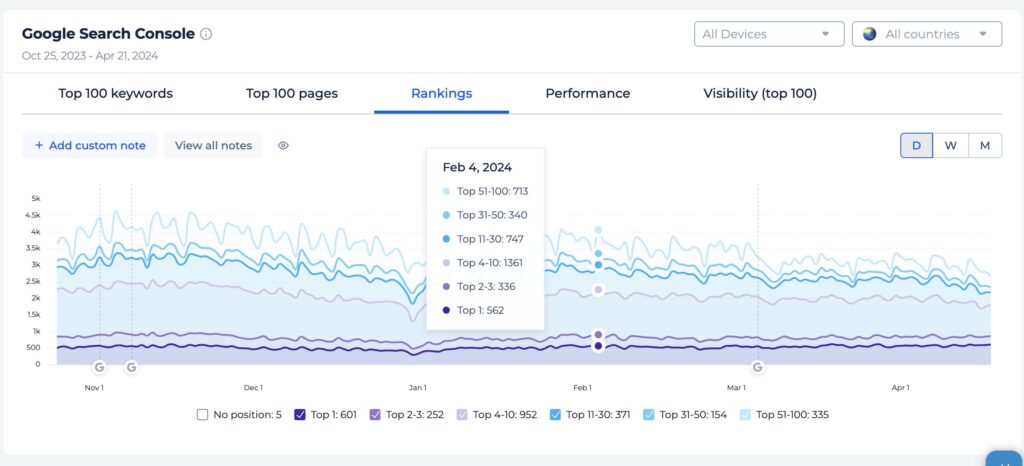Click the Top 51-100 data point on the chart
The height and width of the screenshot is (466, 1024).
point(598,230)
